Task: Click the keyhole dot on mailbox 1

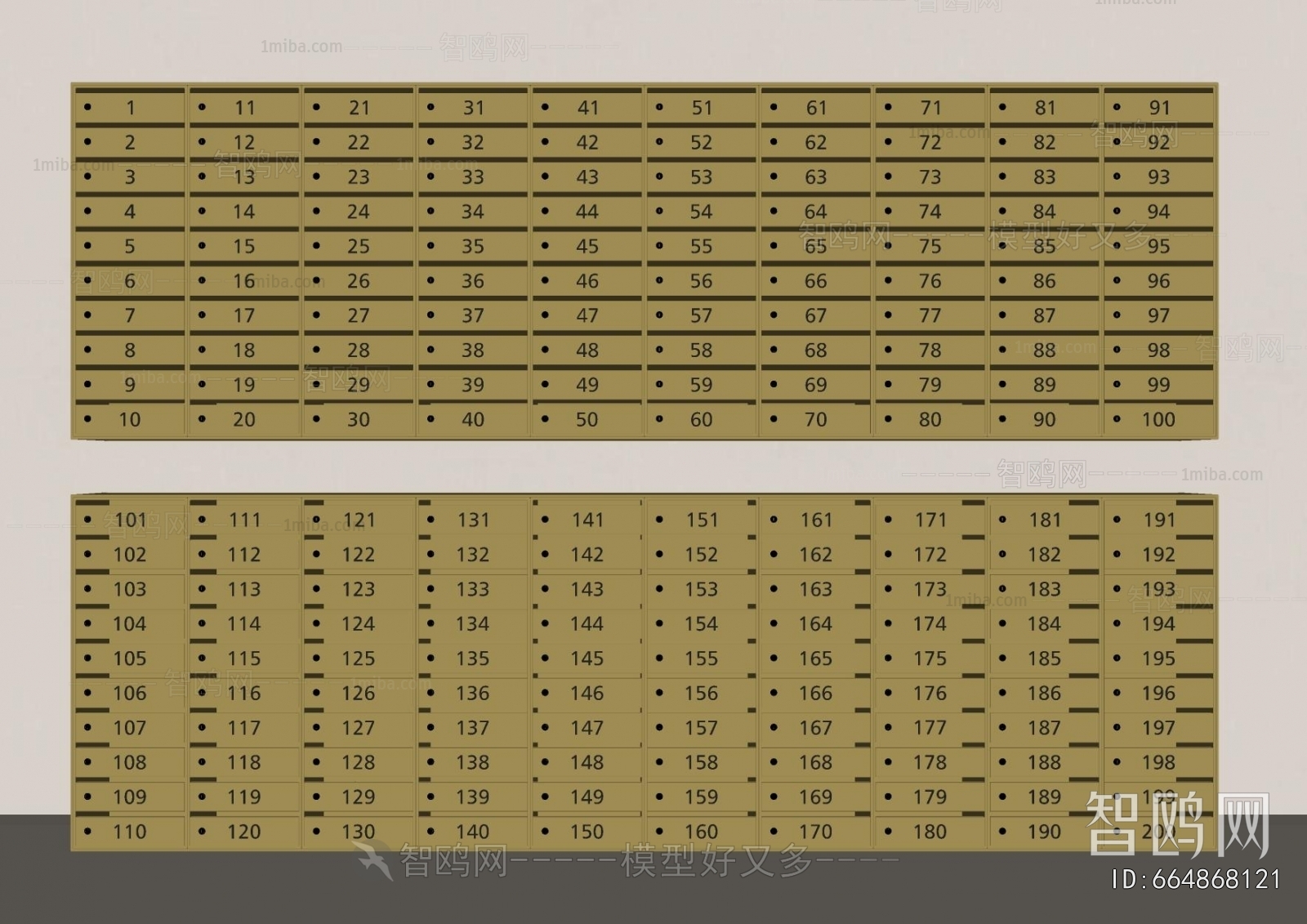Action: [87, 107]
